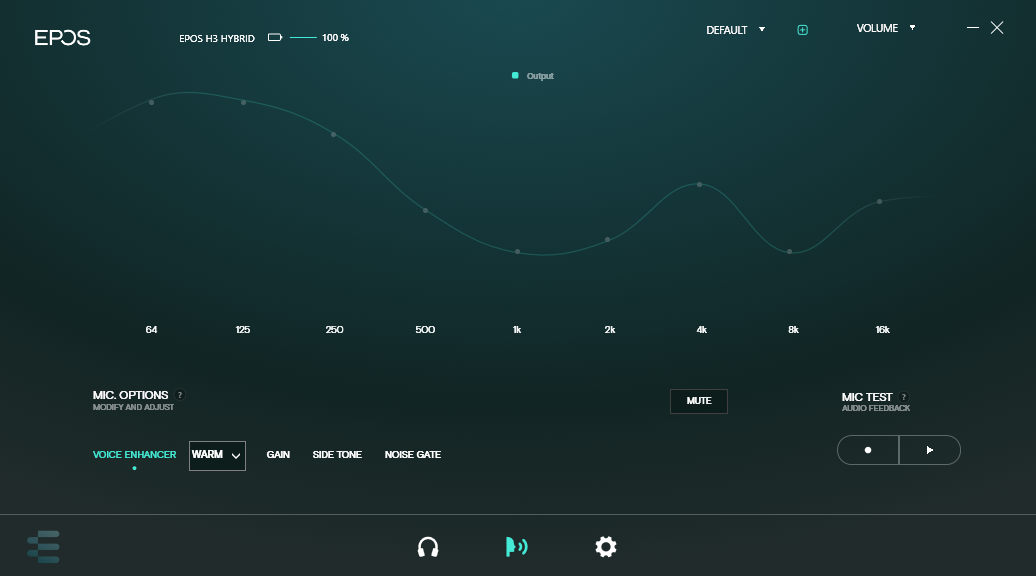Add a new preset with plus icon
Image resolution: width=1036 pixels, height=576 pixels.
[802, 30]
